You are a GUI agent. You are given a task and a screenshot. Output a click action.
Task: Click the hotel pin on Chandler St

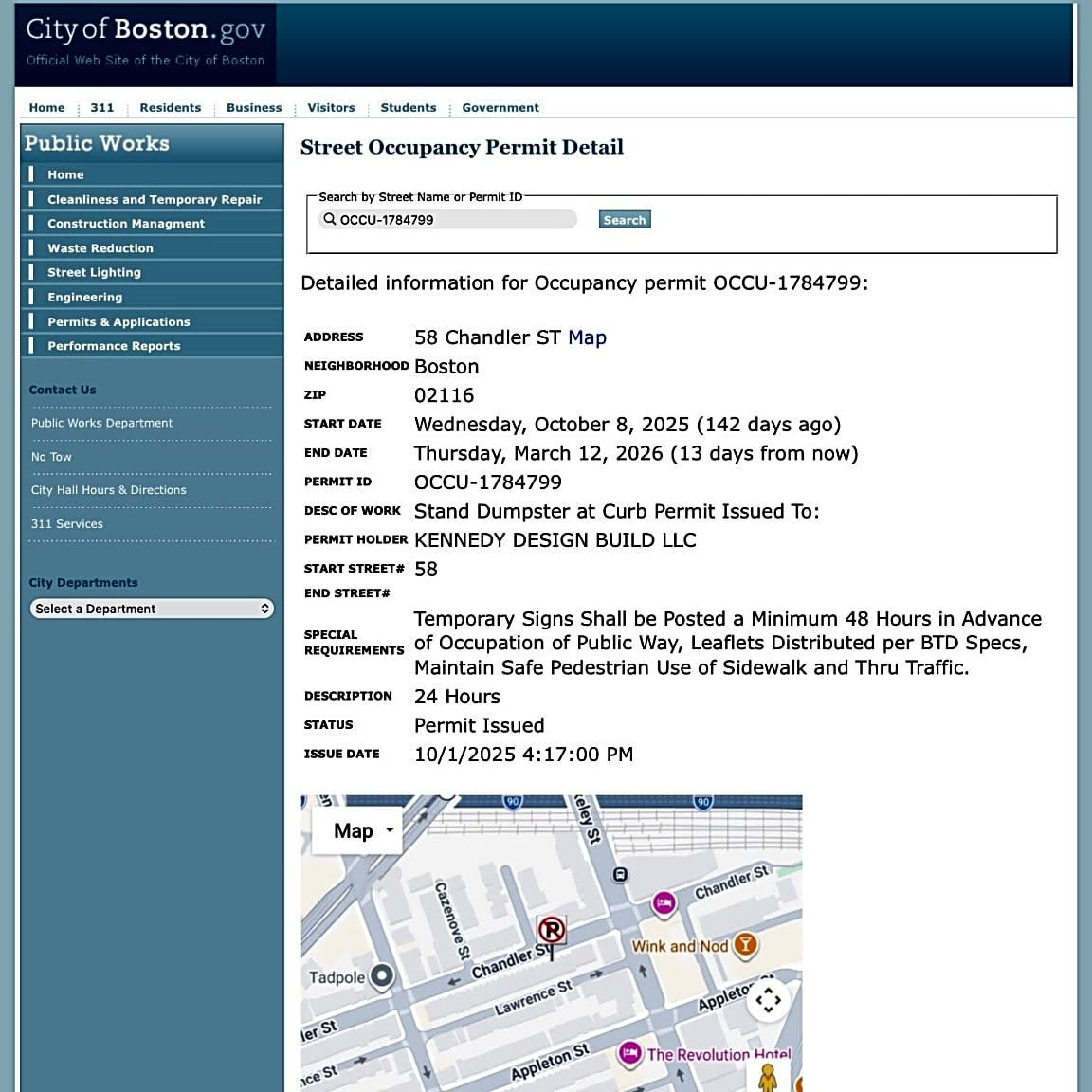664,903
